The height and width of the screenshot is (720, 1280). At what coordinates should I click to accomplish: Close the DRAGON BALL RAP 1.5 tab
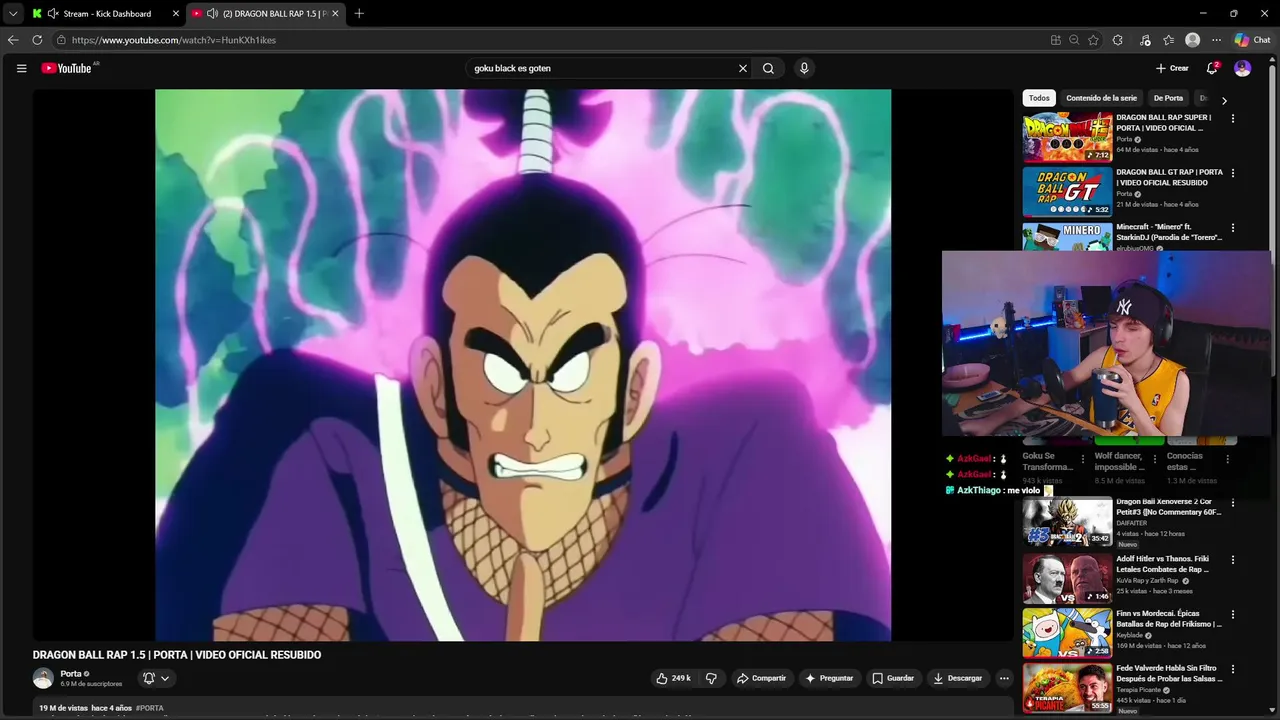pyautogui.click(x=335, y=14)
